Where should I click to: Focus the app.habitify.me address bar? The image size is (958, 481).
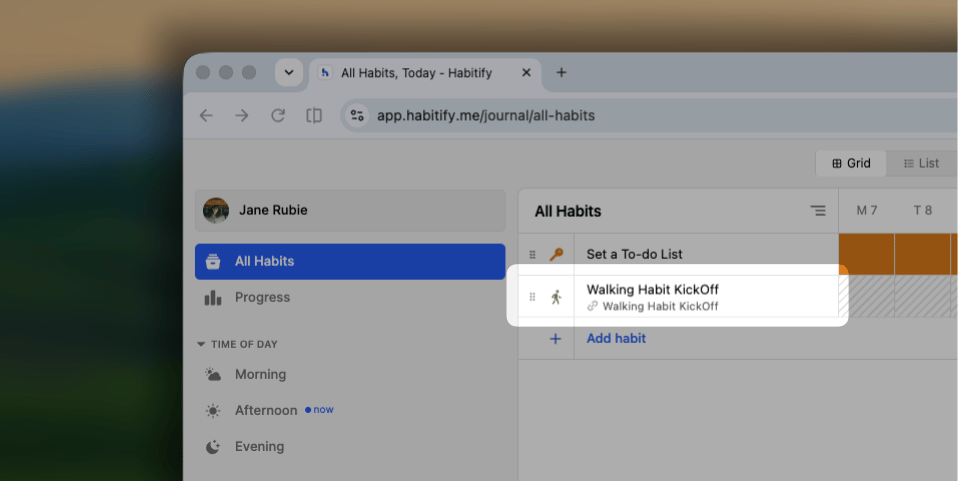pyautogui.click(x=649, y=116)
